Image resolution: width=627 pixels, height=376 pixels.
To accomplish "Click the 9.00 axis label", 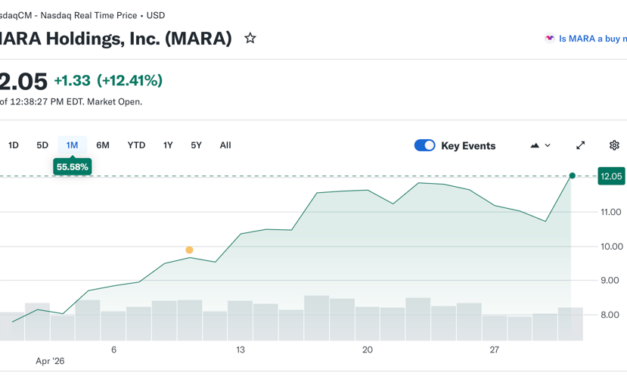I will pos(610,280).
